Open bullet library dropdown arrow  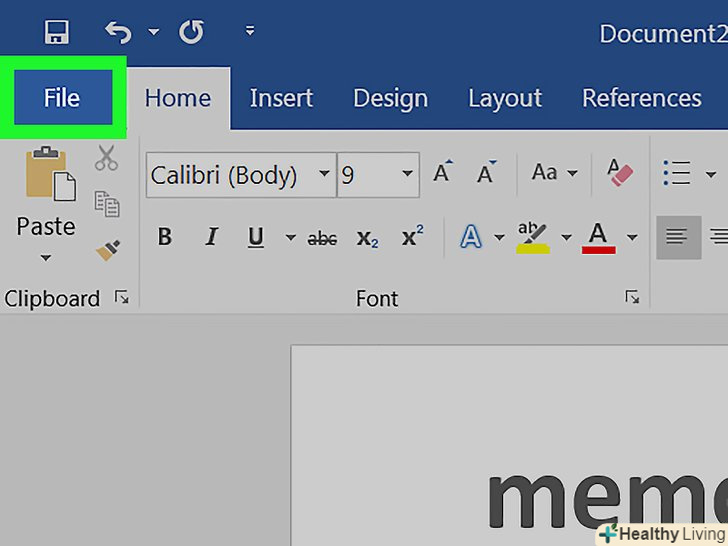point(710,175)
